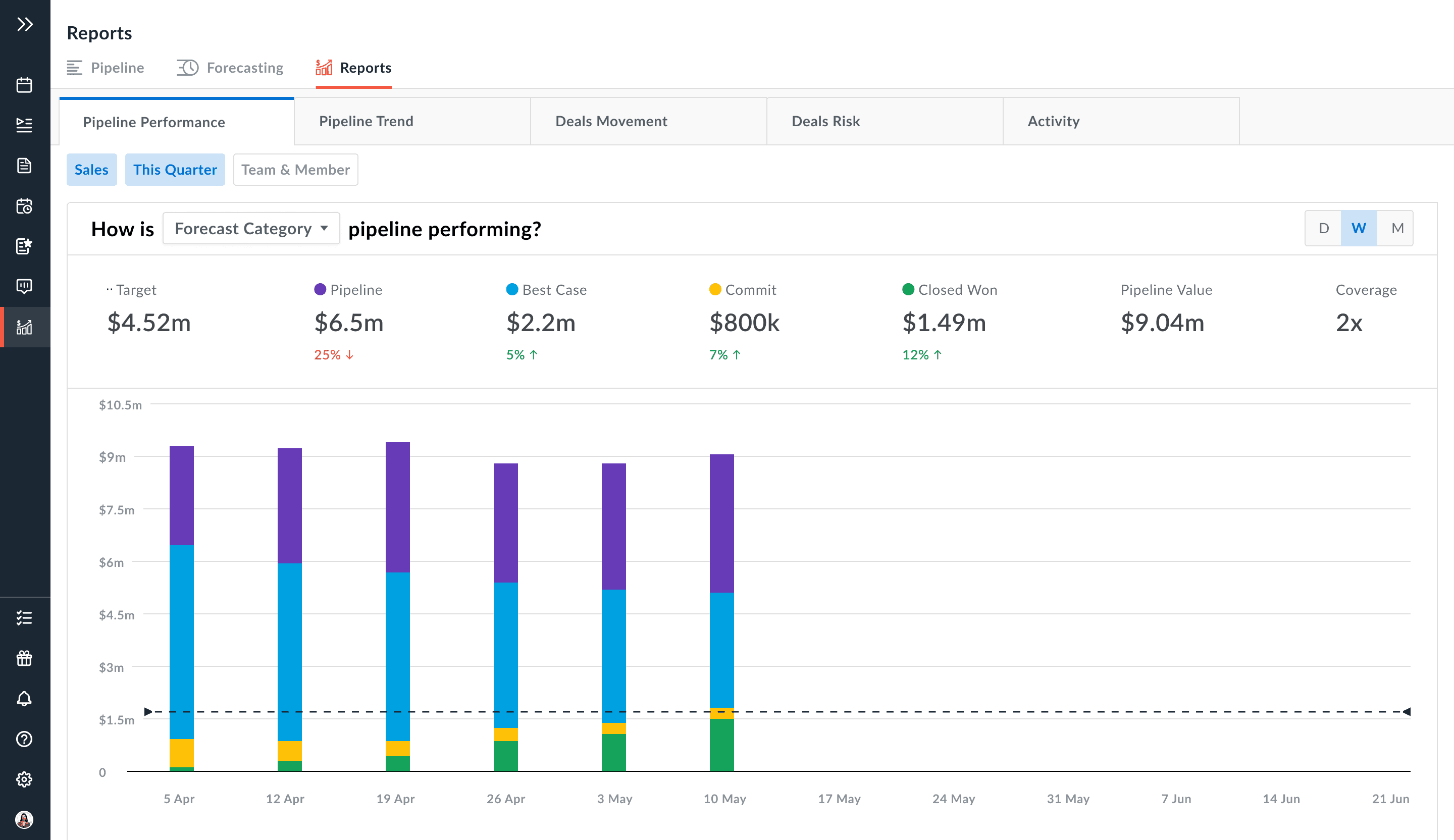Open notifications bell icon
This screenshot has width=1454, height=840.
pyautogui.click(x=24, y=699)
